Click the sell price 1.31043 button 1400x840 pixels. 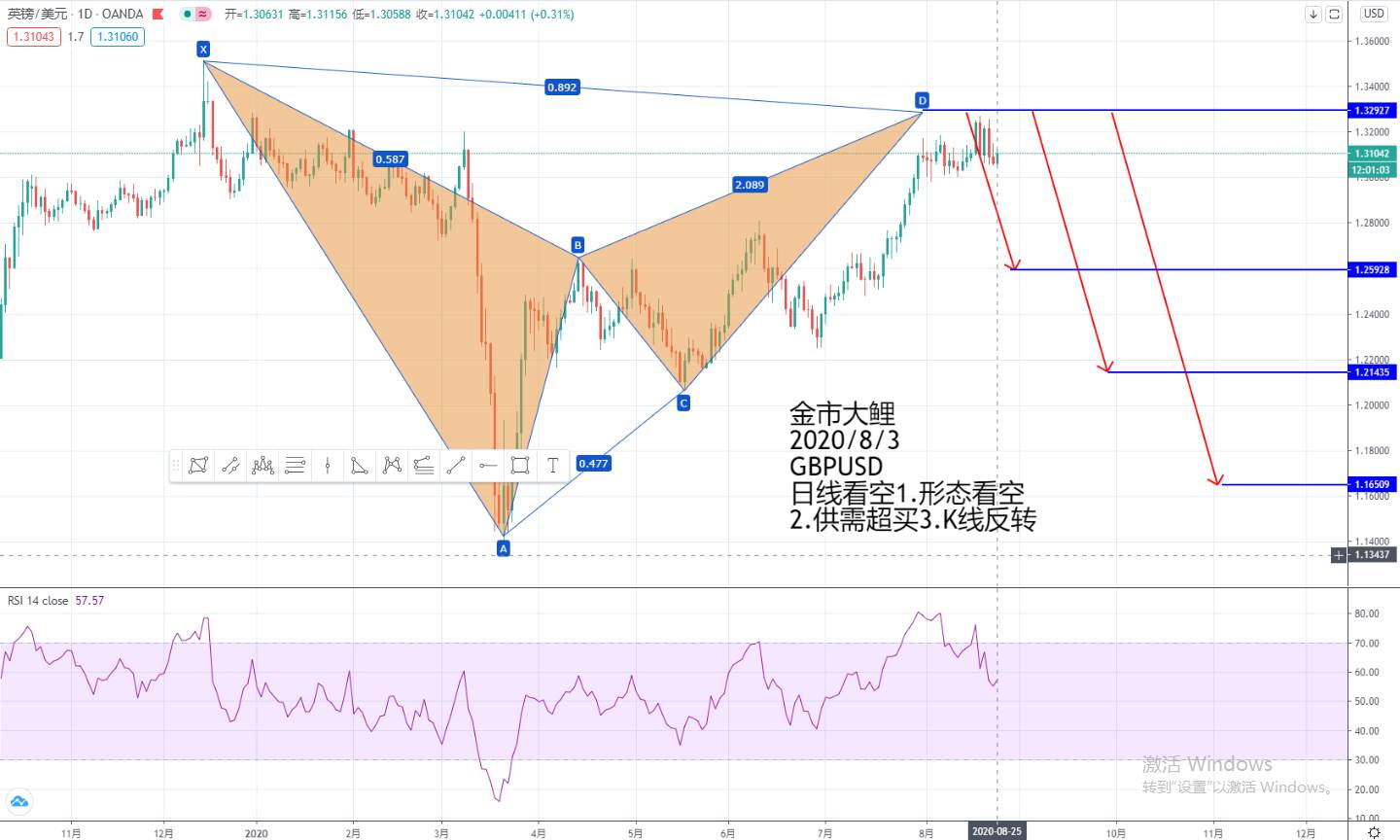(33, 37)
